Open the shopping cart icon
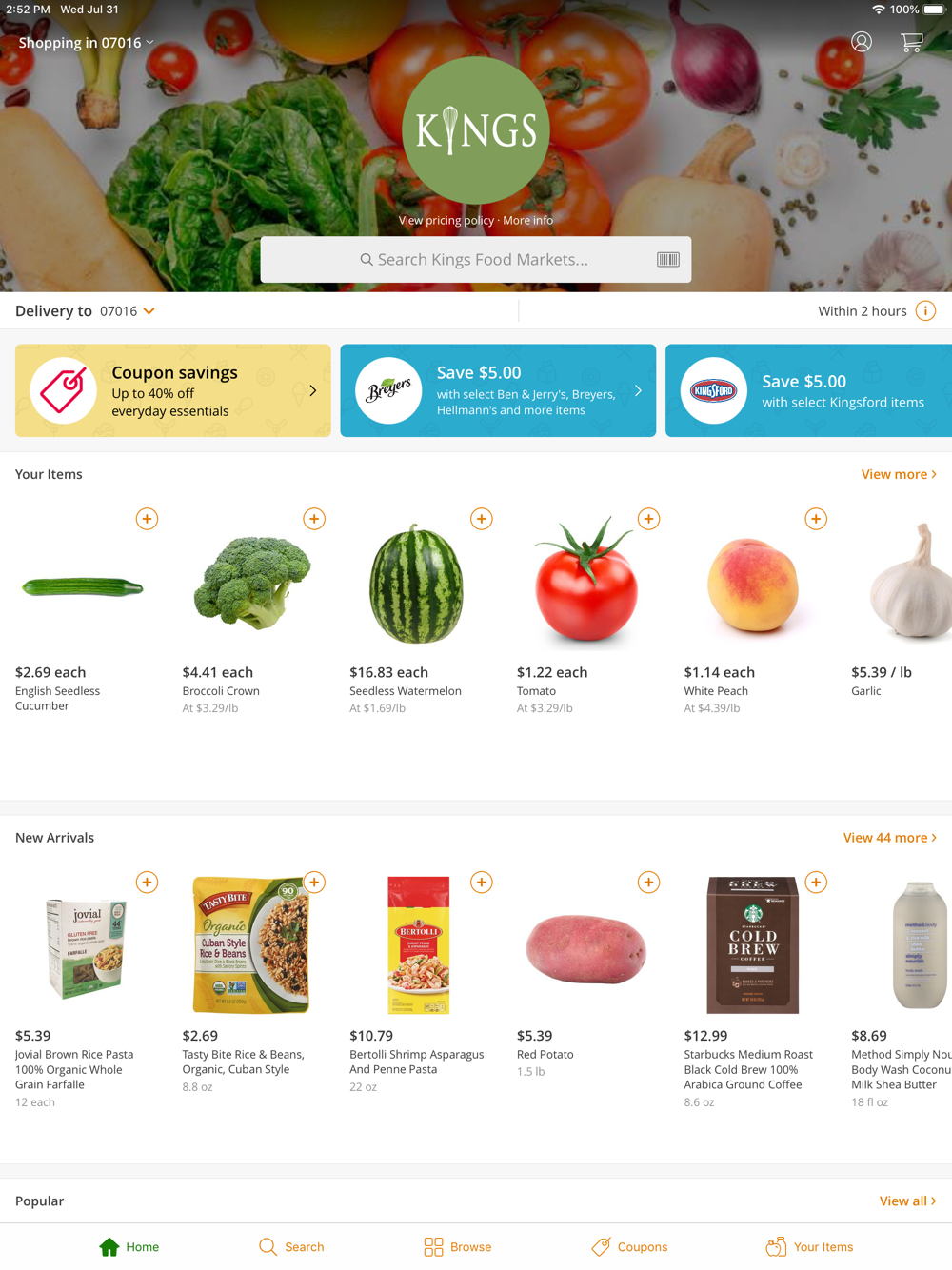 (911, 42)
